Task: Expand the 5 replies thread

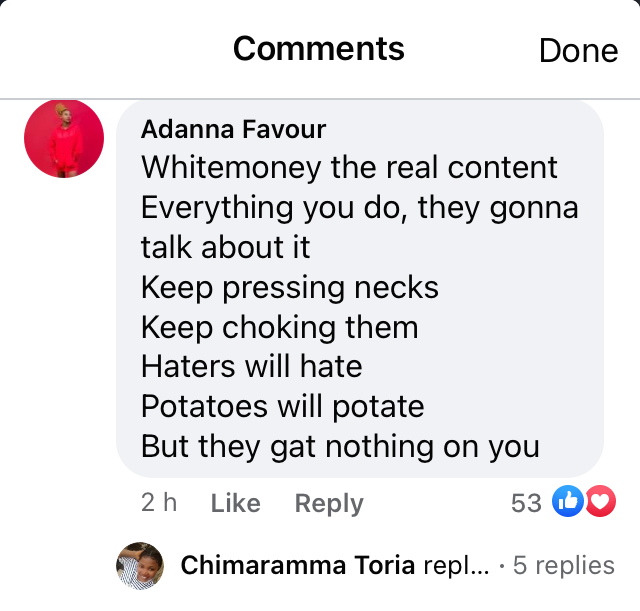Action: coord(563,566)
